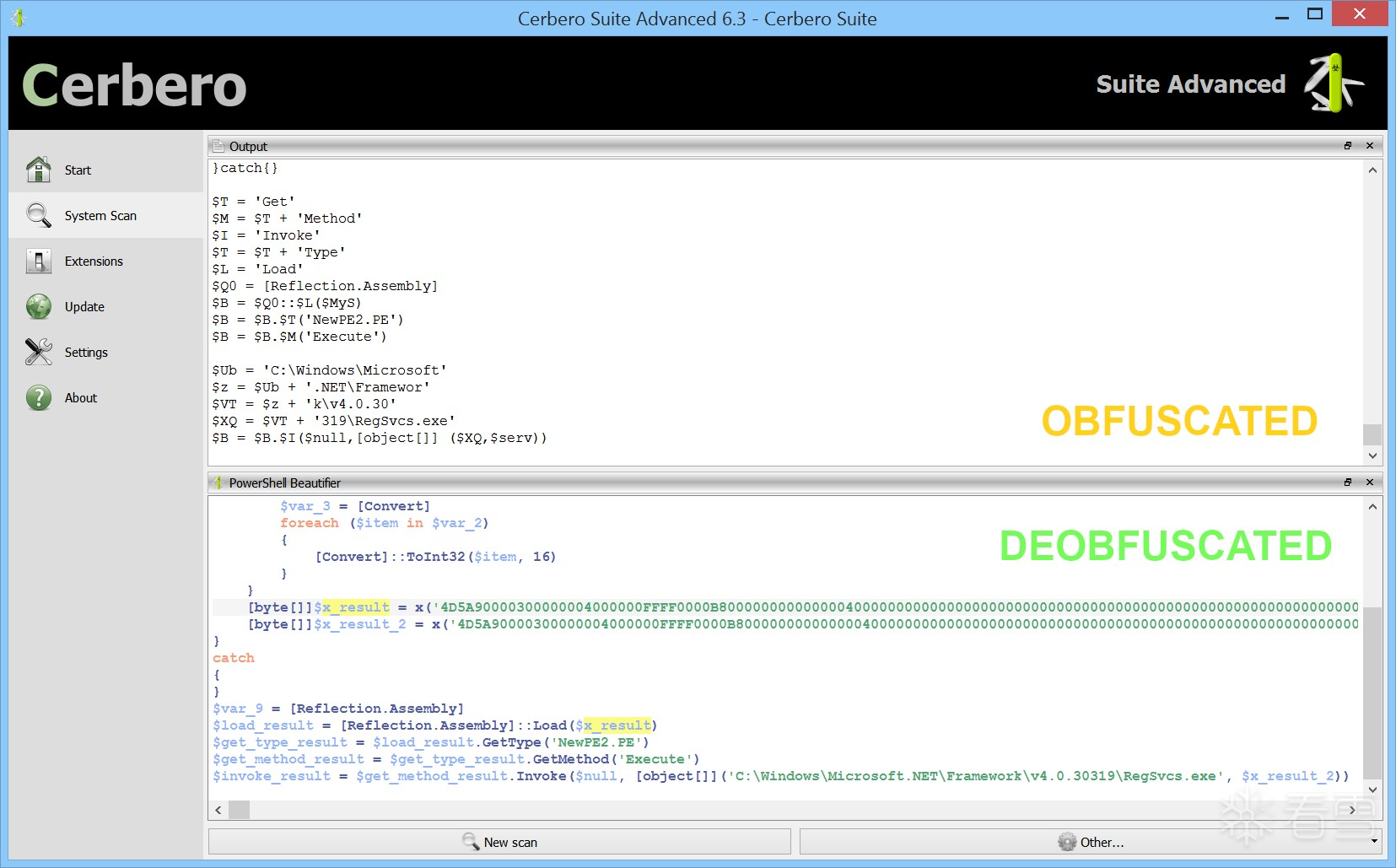The width and height of the screenshot is (1396, 868).
Task: Click the Output panel document icon
Action: click(218, 146)
